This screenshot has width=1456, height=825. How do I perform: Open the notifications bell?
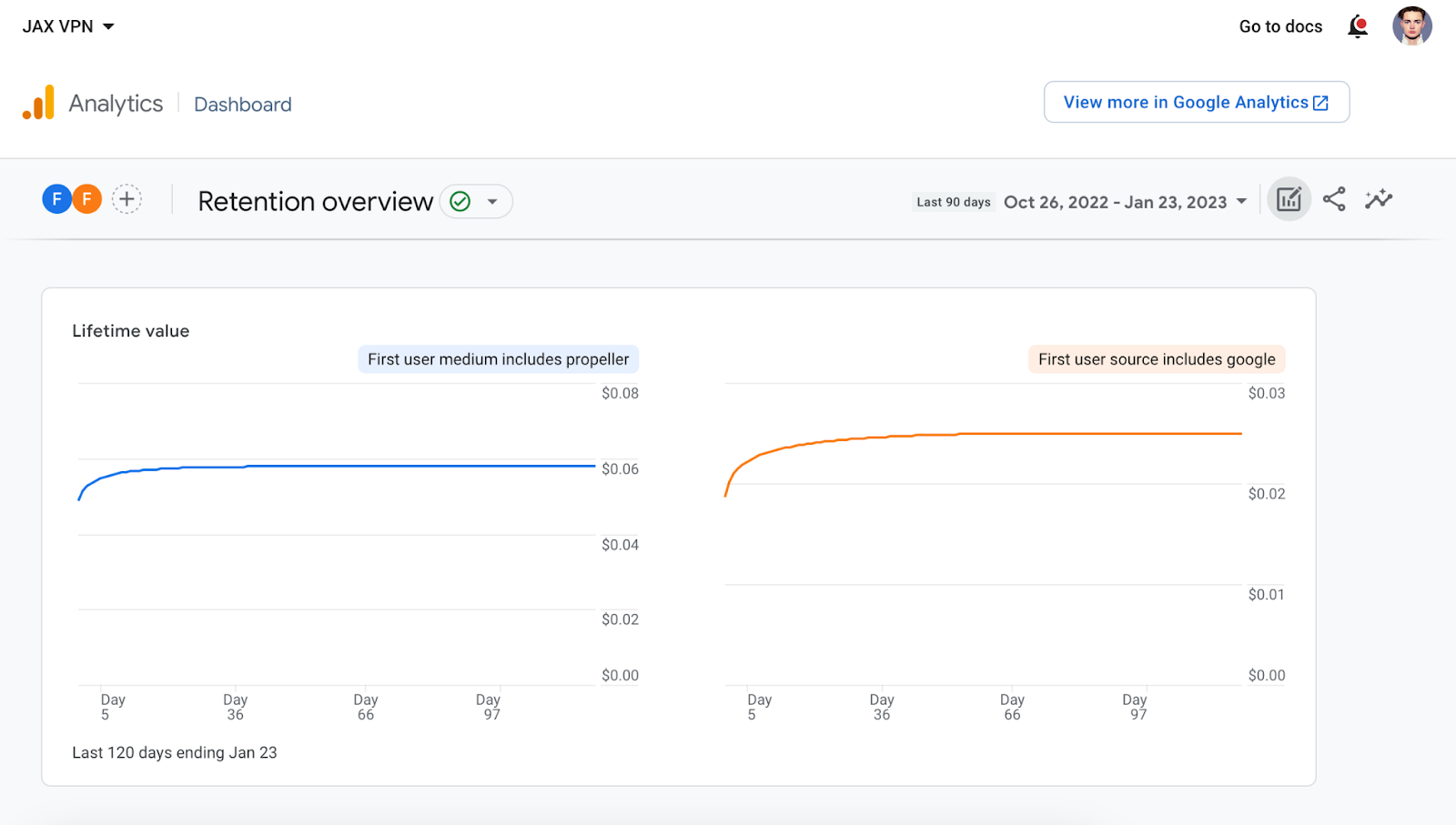pyautogui.click(x=1358, y=26)
